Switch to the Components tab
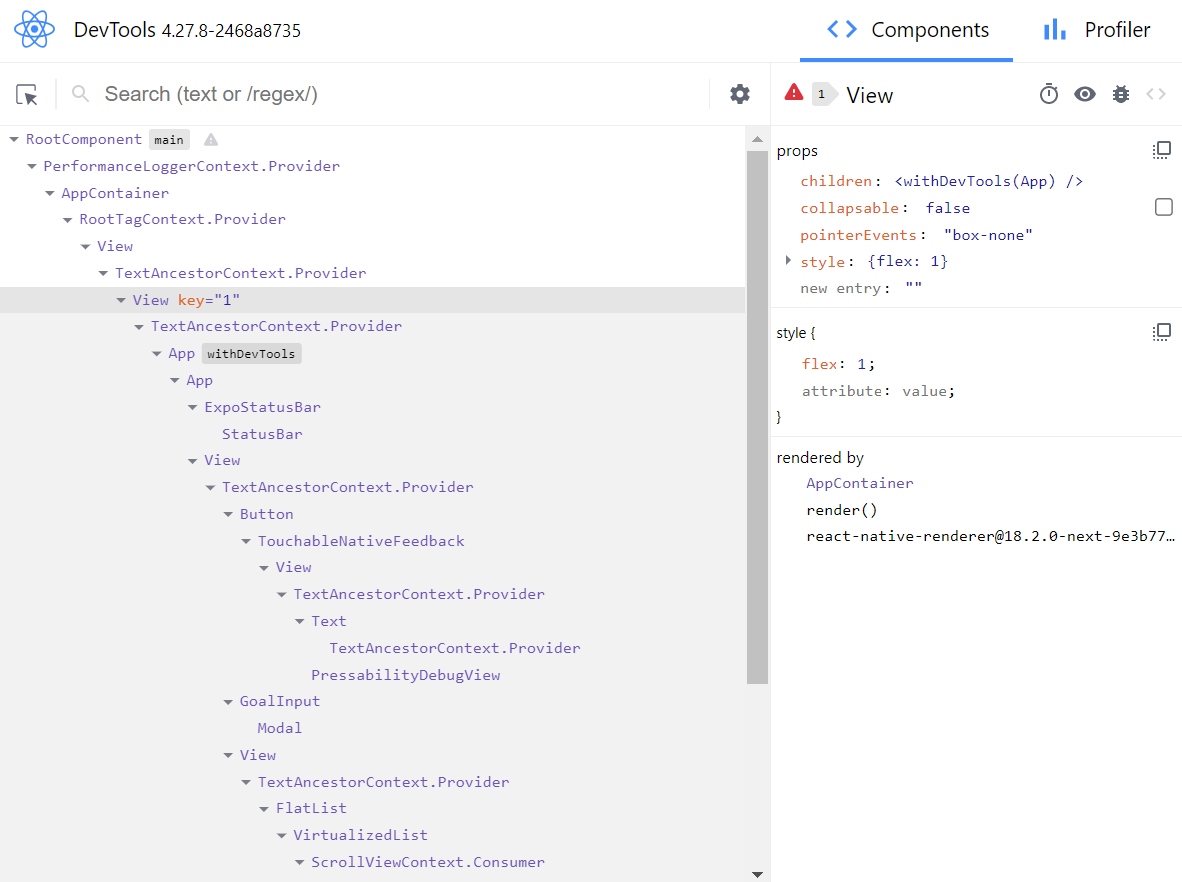This screenshot has width=1182, height=882. click(907, 30)
